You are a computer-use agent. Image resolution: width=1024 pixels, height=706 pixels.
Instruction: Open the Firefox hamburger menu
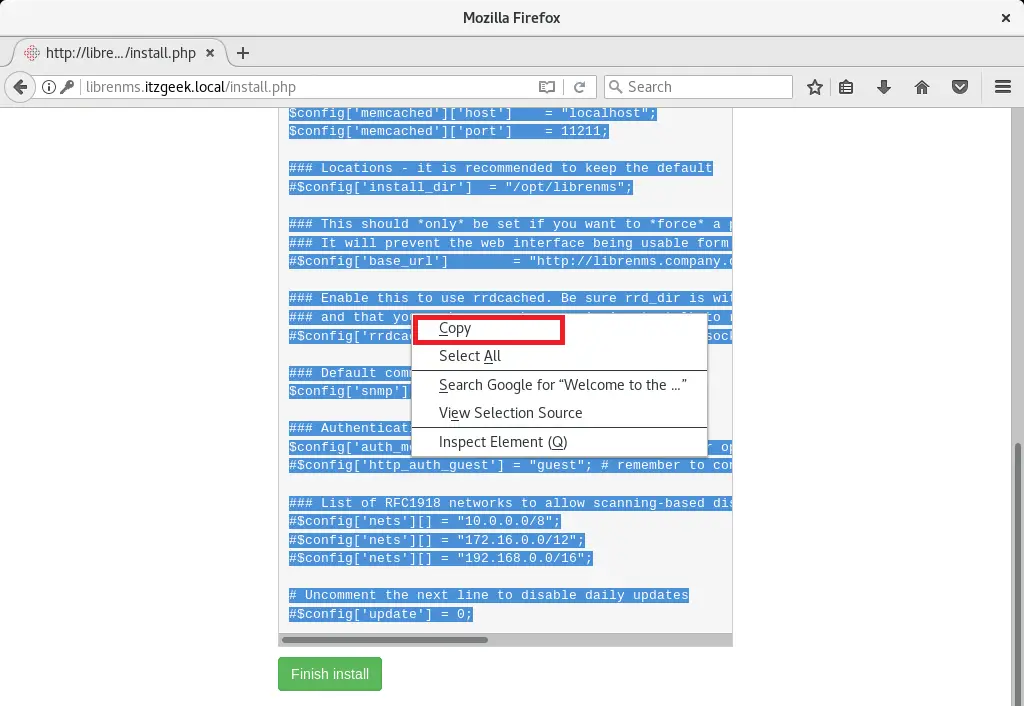click(x=1003, y=87)
